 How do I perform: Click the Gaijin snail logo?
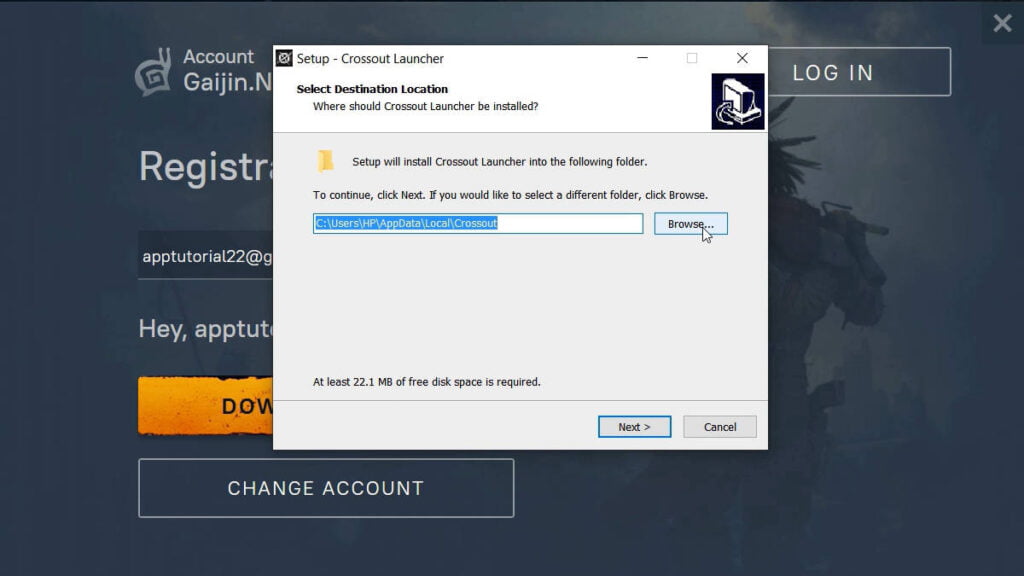point(153,72)
